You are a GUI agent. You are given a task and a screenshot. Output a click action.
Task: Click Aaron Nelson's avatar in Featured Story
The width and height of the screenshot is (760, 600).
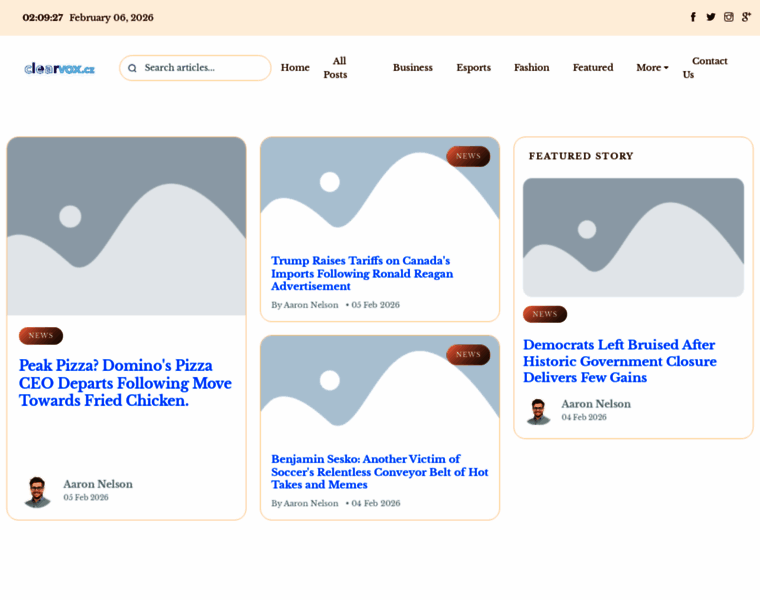click(x=538, y=411)
